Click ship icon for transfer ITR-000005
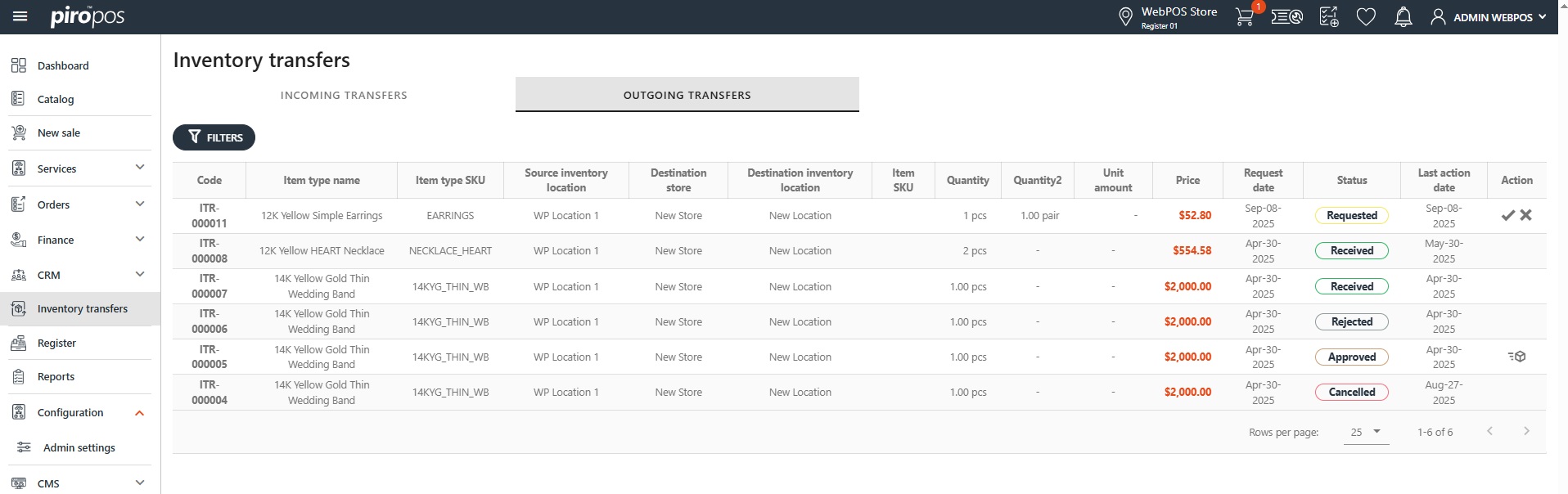 [x=1516, y=357]
